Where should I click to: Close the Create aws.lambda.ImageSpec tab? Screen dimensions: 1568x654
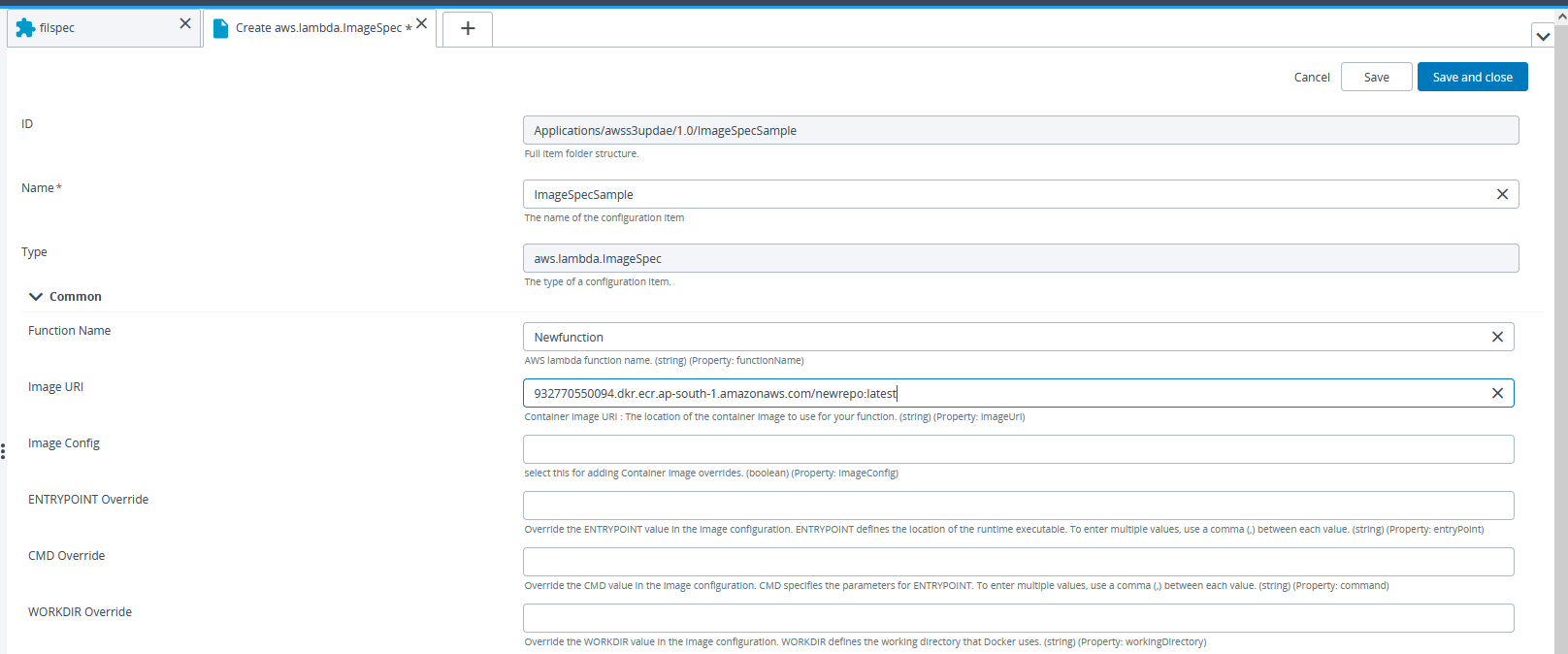[x=422, y=23]
